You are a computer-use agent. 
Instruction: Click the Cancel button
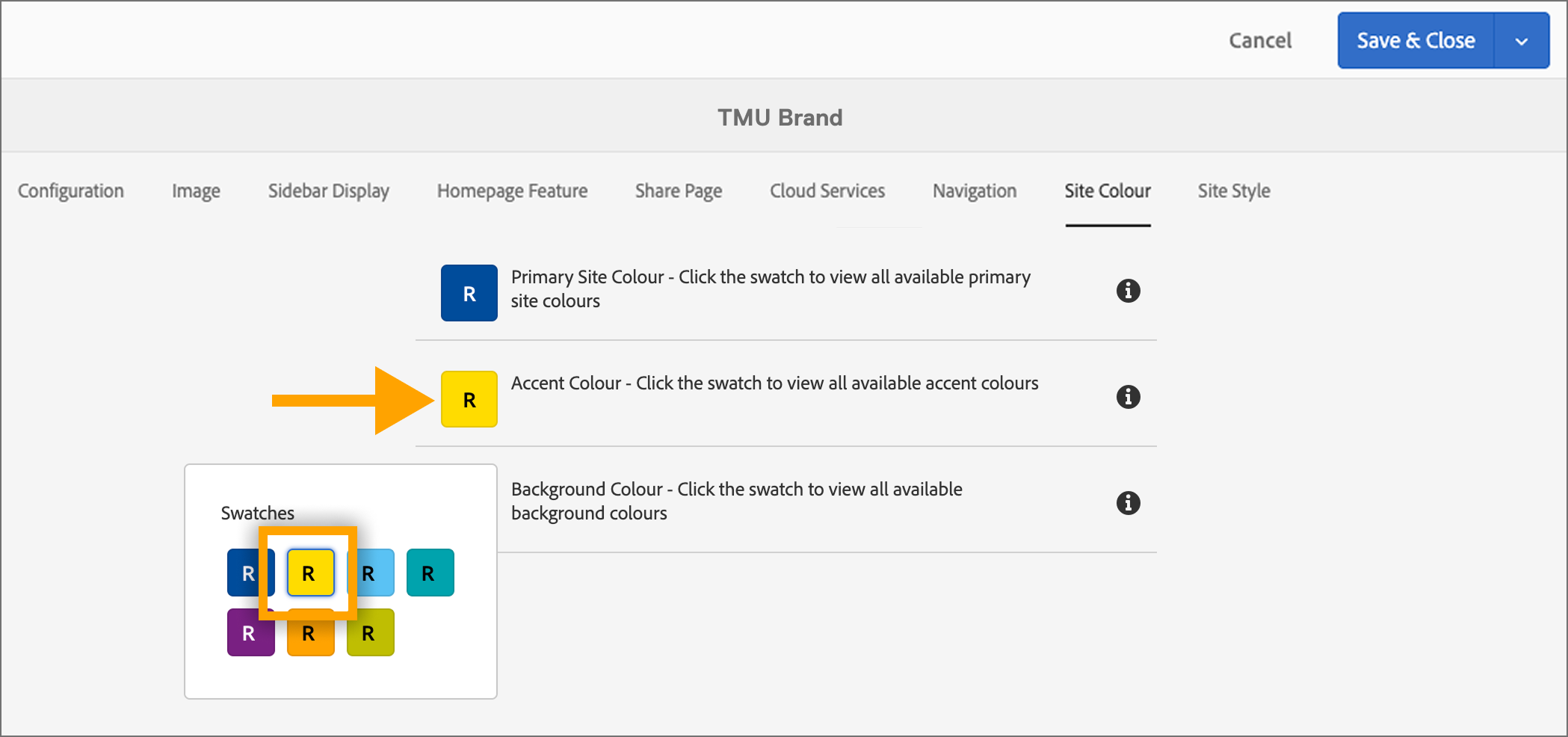pyautogui.click(x=1259, y=40)
